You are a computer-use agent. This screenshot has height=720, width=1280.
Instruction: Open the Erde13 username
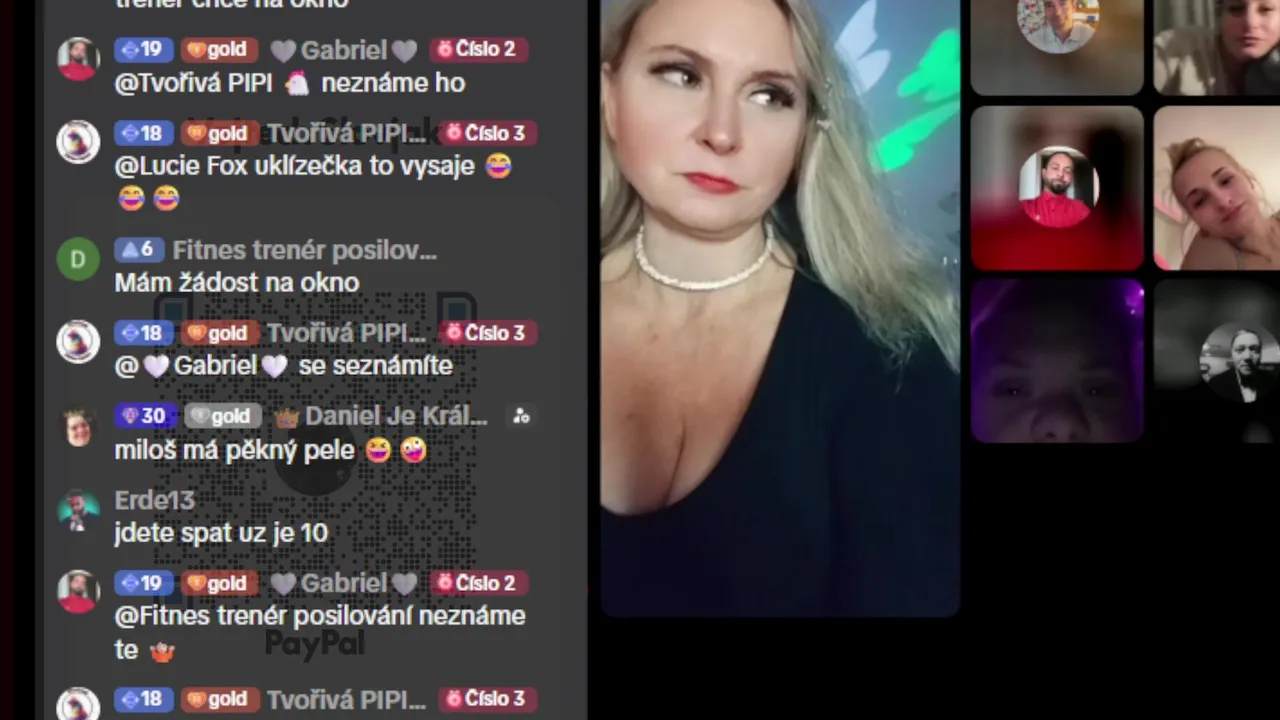[154, 499]
